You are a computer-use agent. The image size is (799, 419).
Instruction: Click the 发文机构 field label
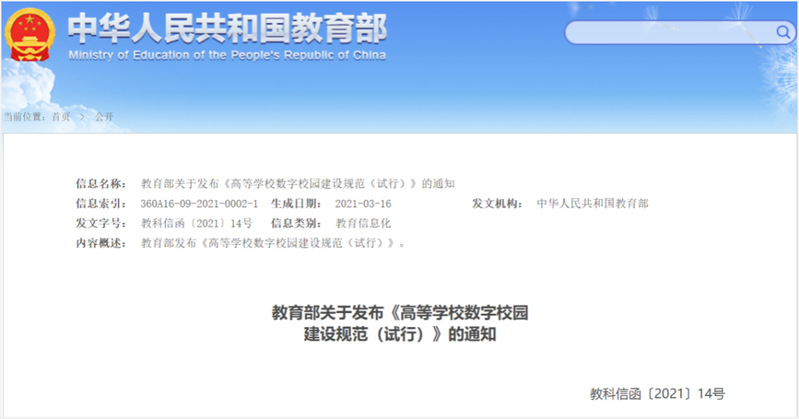pyautogui.click(x=497, y=203)
